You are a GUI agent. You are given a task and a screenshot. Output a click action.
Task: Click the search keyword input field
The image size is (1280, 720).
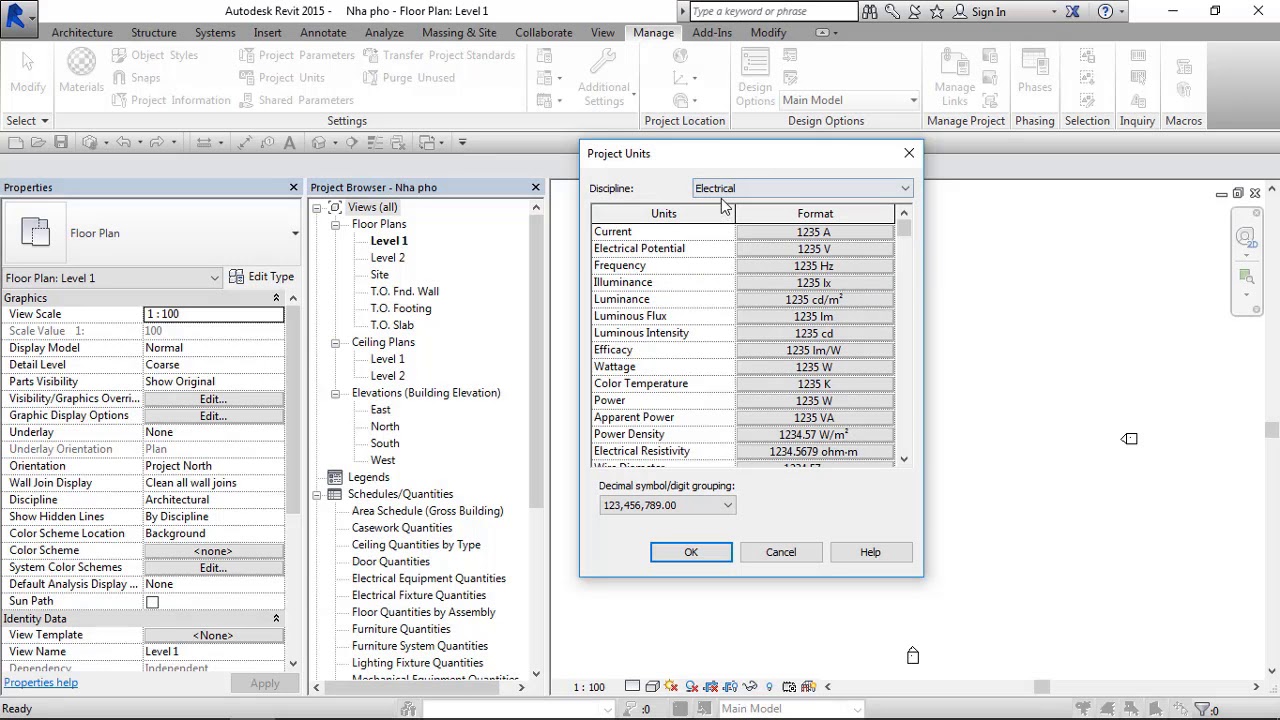tap(773, 12)
